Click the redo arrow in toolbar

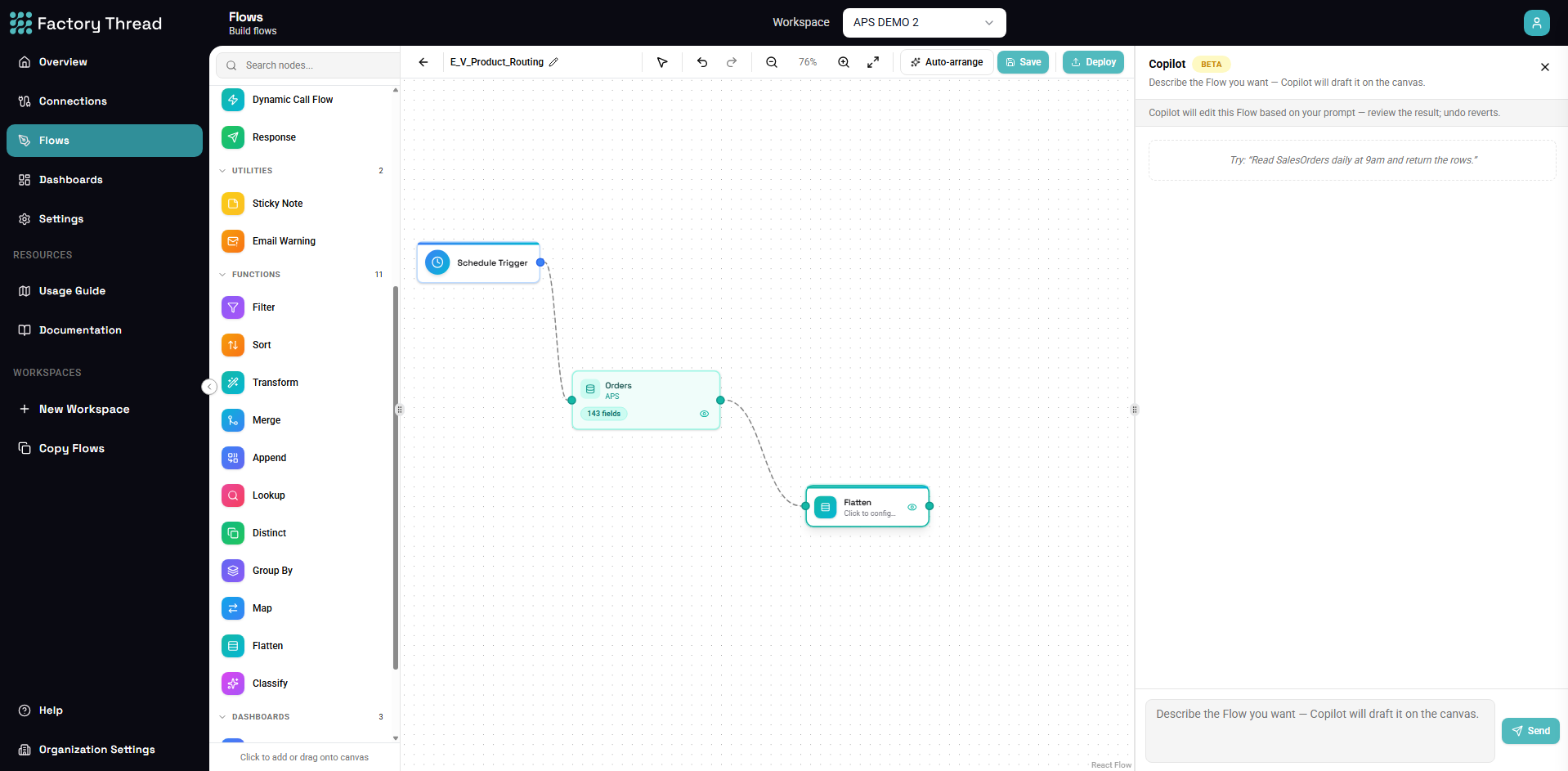(732, 62)
